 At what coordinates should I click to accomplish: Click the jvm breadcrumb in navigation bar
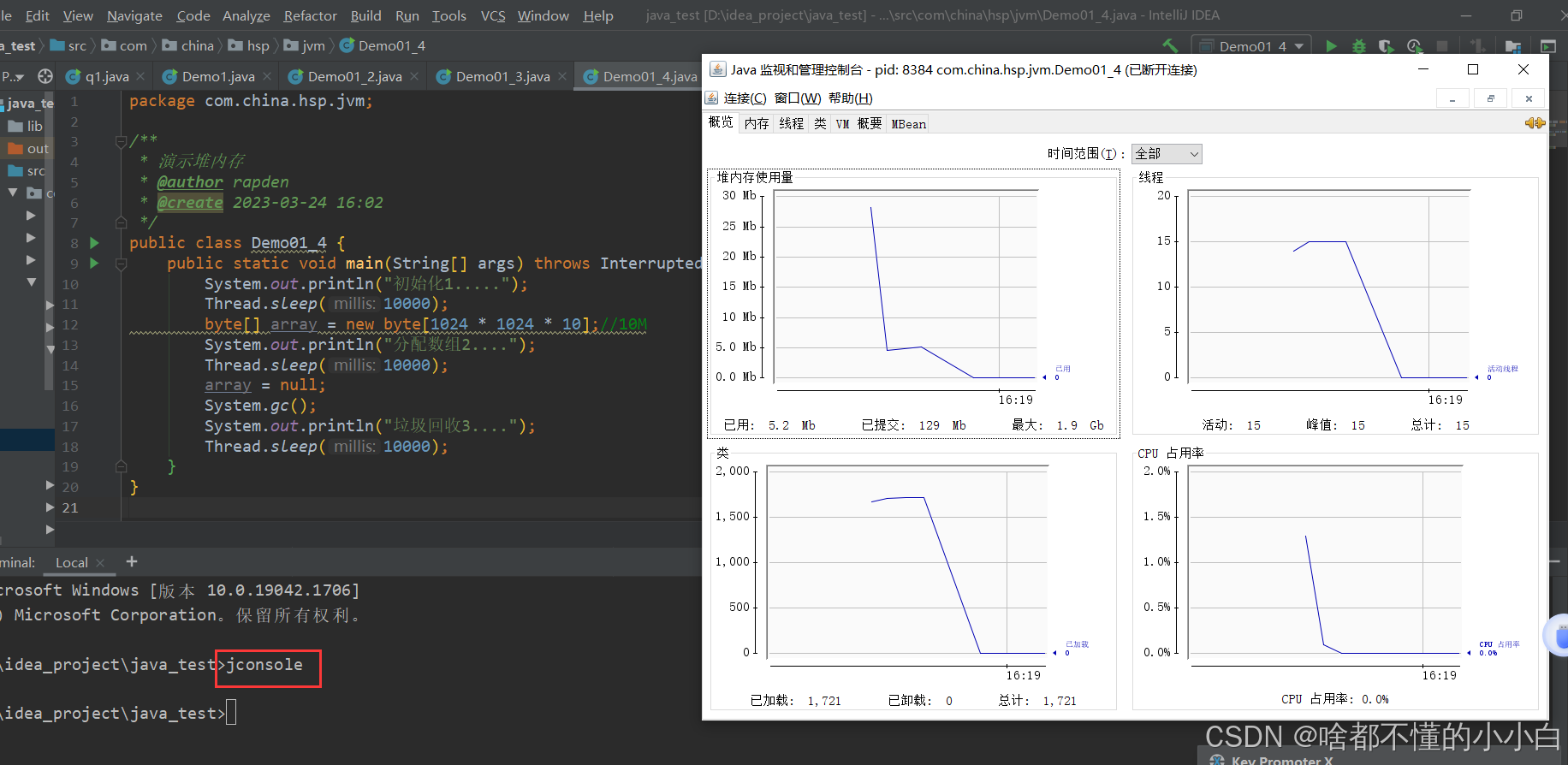pyautogui.click(x=305, y=45)
